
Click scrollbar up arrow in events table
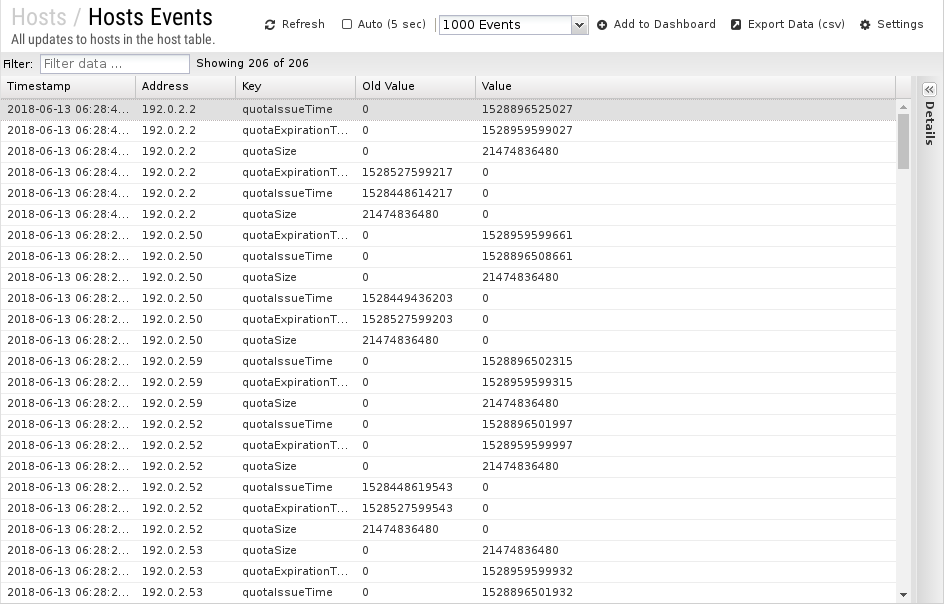pyautogui.click(x=903, y=107)
